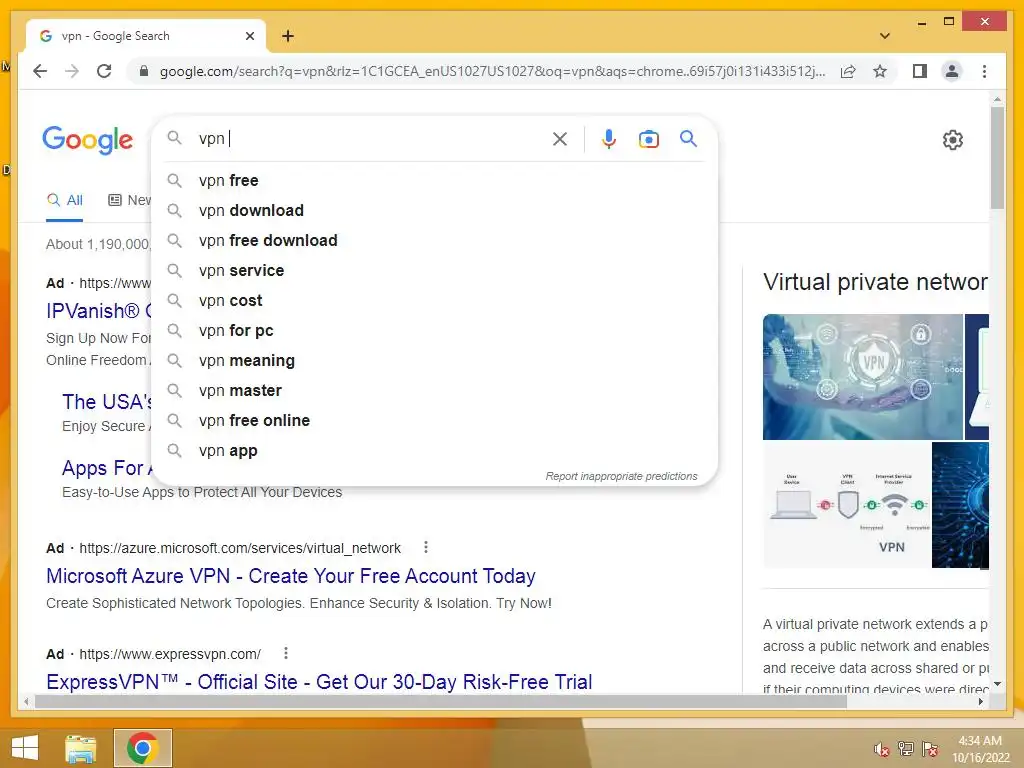Click the muted volume tray icon
1024x768 pixels.
point(882,749)
